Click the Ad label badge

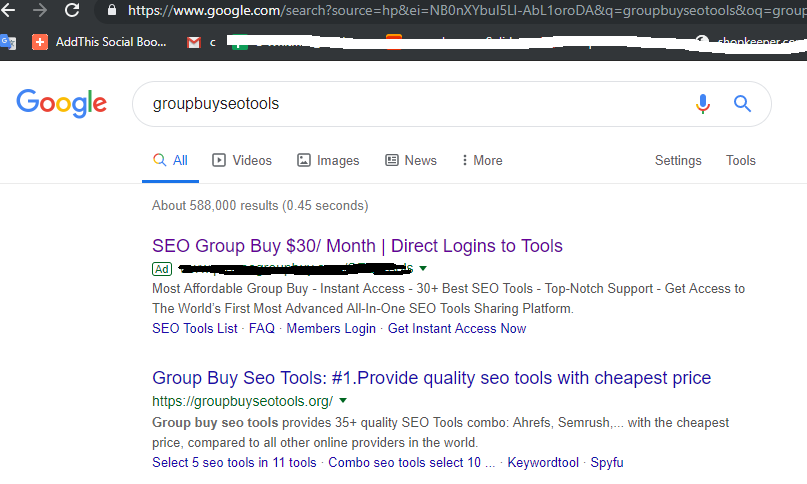point(162,269)
